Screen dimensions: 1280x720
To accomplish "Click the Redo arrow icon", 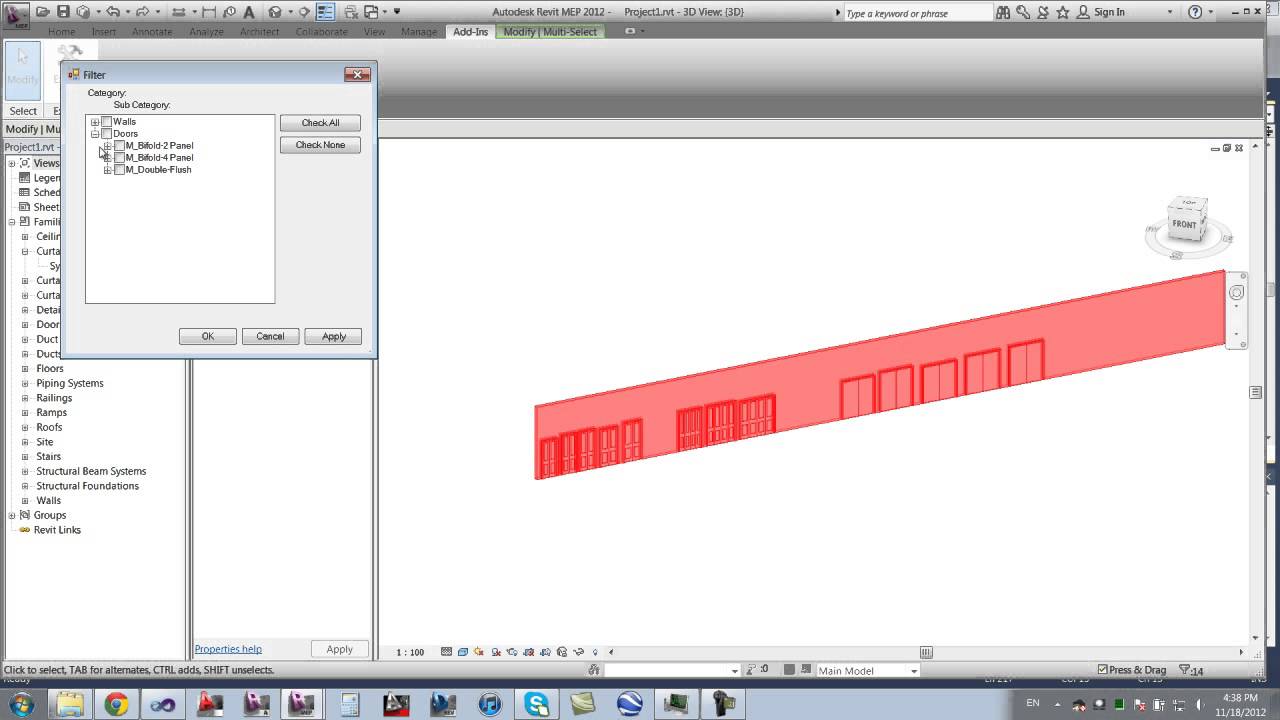I will pyautogui.click(x=140, y=12).
